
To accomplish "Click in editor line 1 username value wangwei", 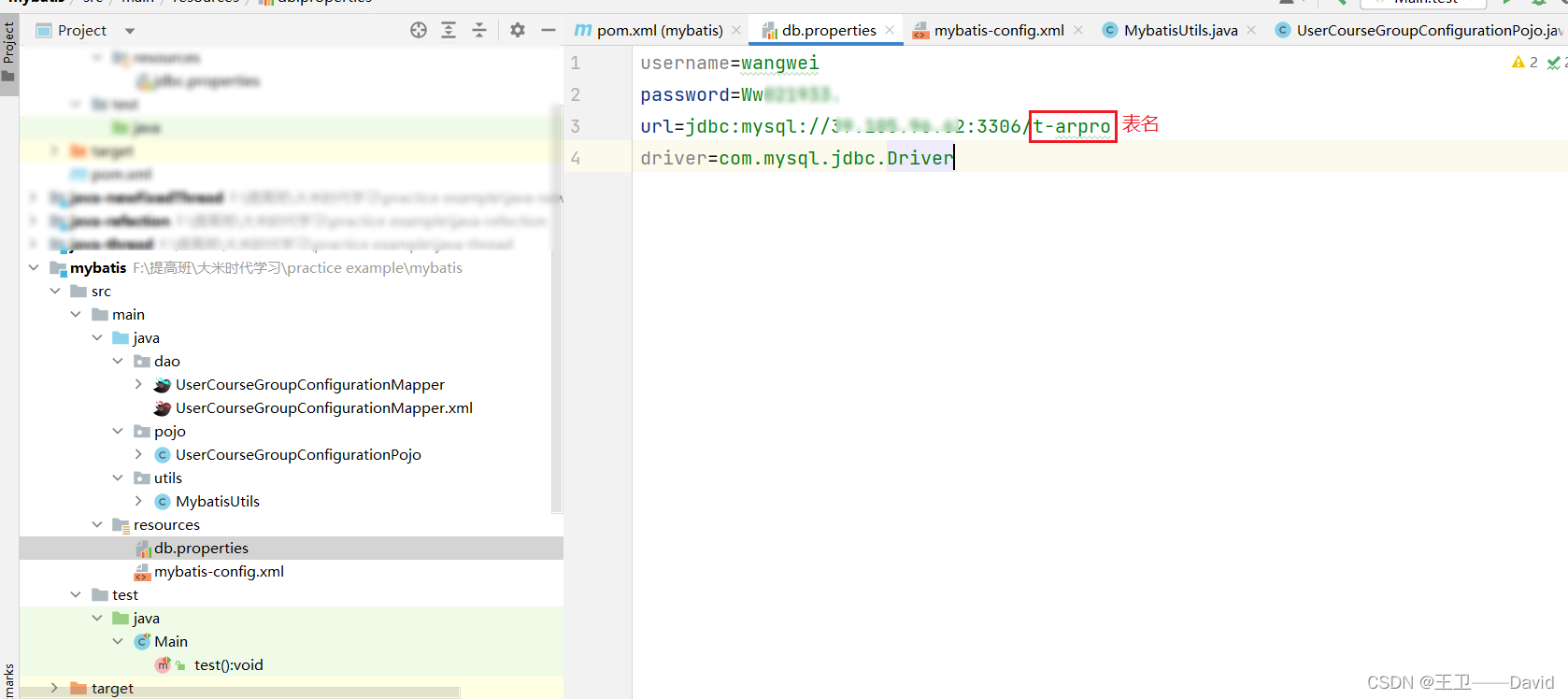I will [x=779, y=63].
